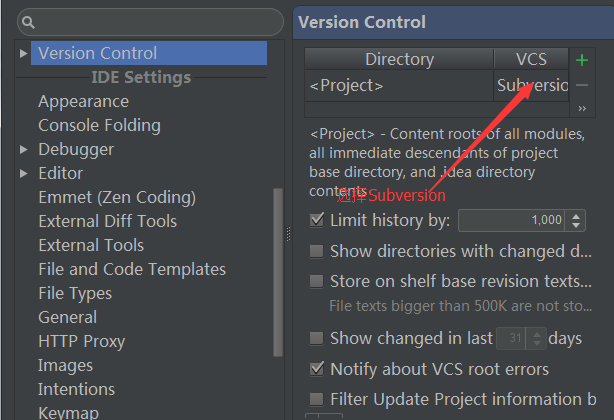Viewport: 614px width, 420px height.
Task: Select the HTTP Proxy settings item
Action: tap(81, 341)
